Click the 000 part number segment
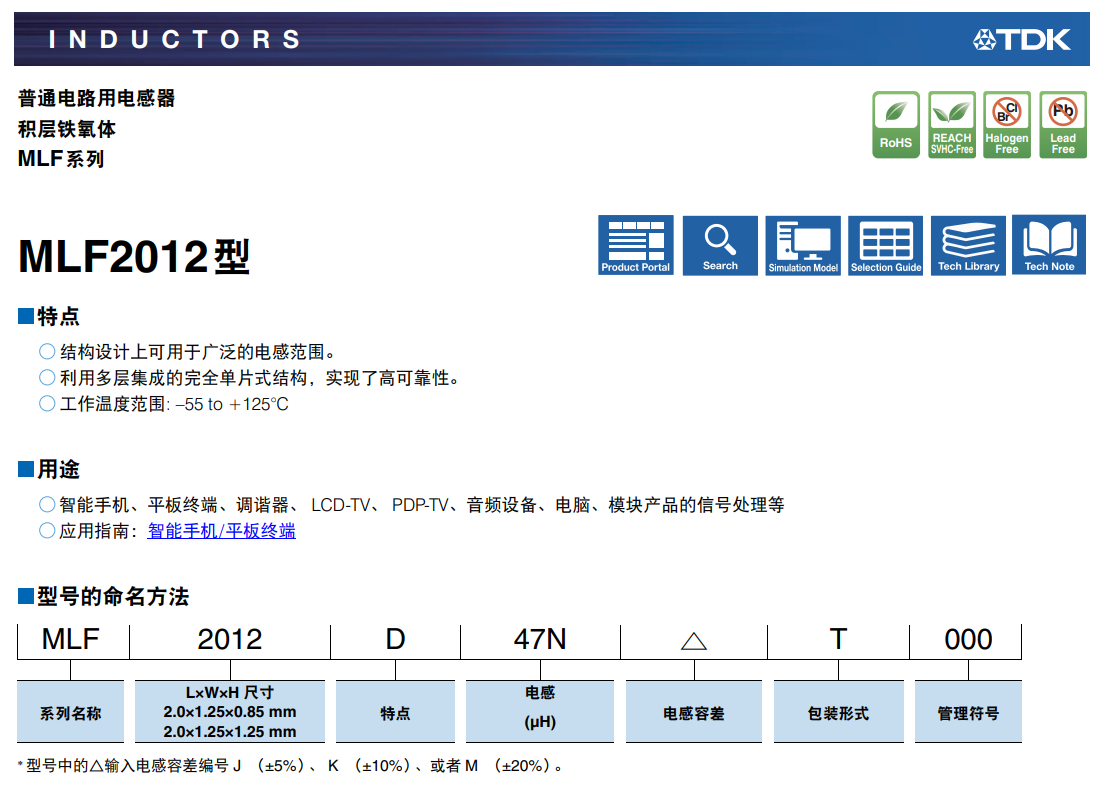1105x792 pixels. click(968, 640)
